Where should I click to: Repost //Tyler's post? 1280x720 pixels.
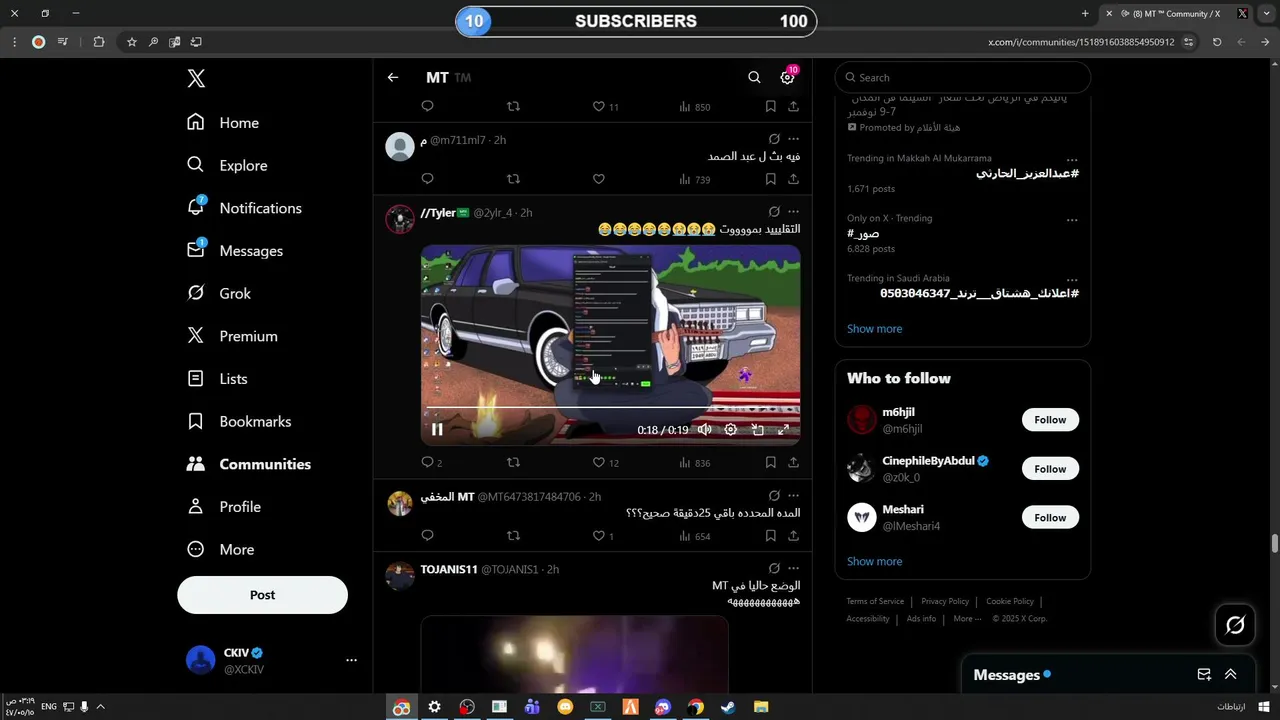[x=513, y=462]
